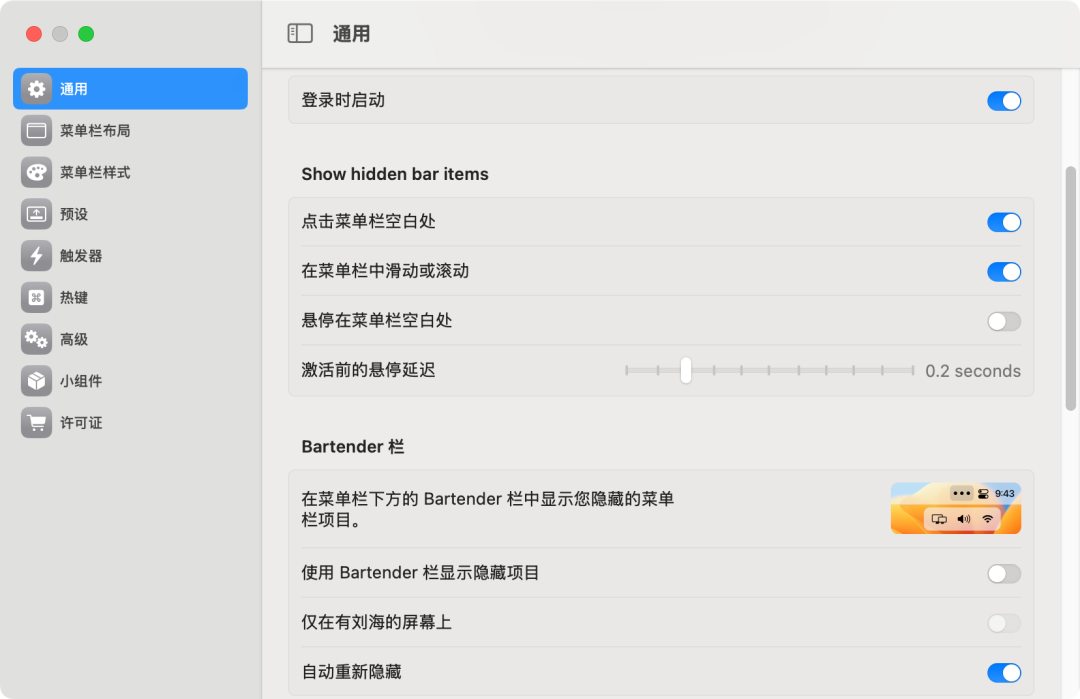
Task: Toggle 在菜单栏中滑动或滚动 off
Action: [1004, 272]
